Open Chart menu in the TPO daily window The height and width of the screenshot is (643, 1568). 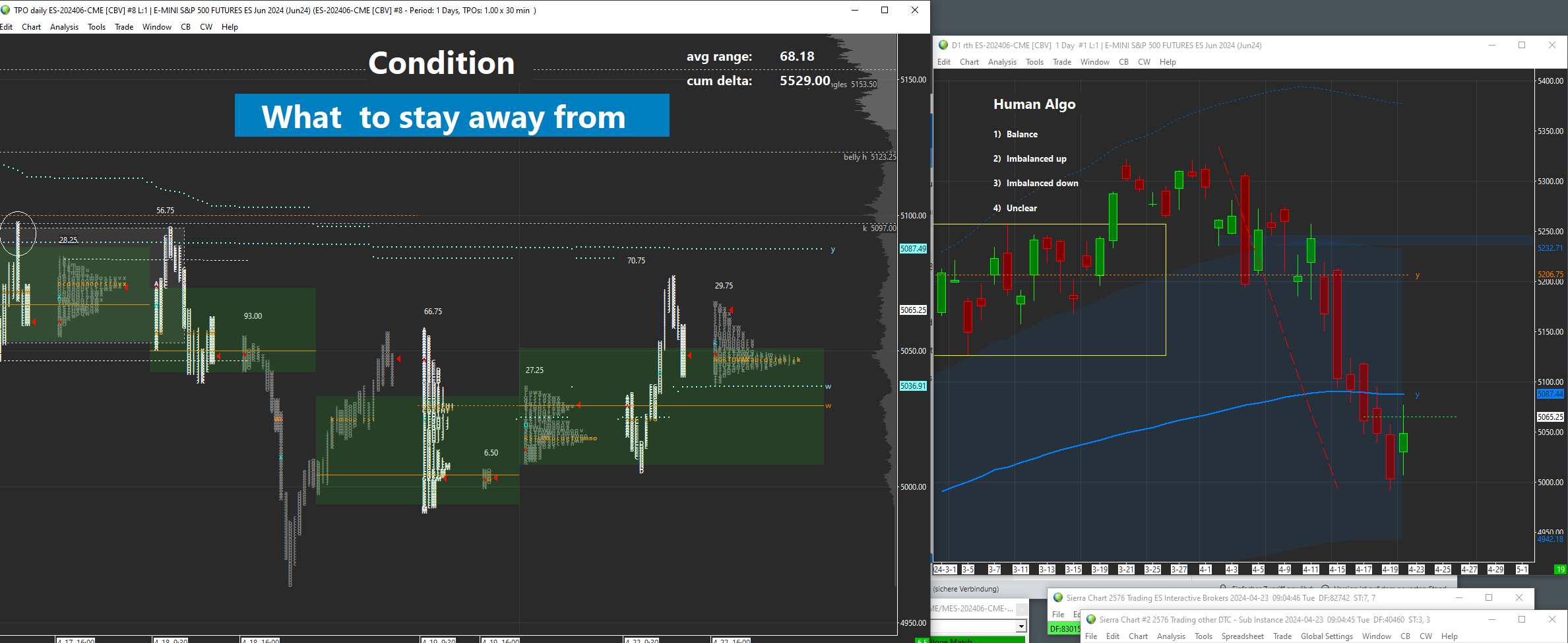[31, 27]
